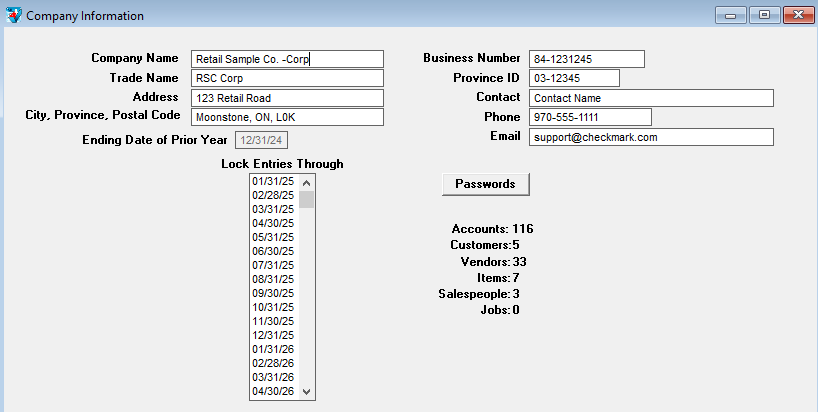
Task: Click the Passwords button
Action: point(485,184)
